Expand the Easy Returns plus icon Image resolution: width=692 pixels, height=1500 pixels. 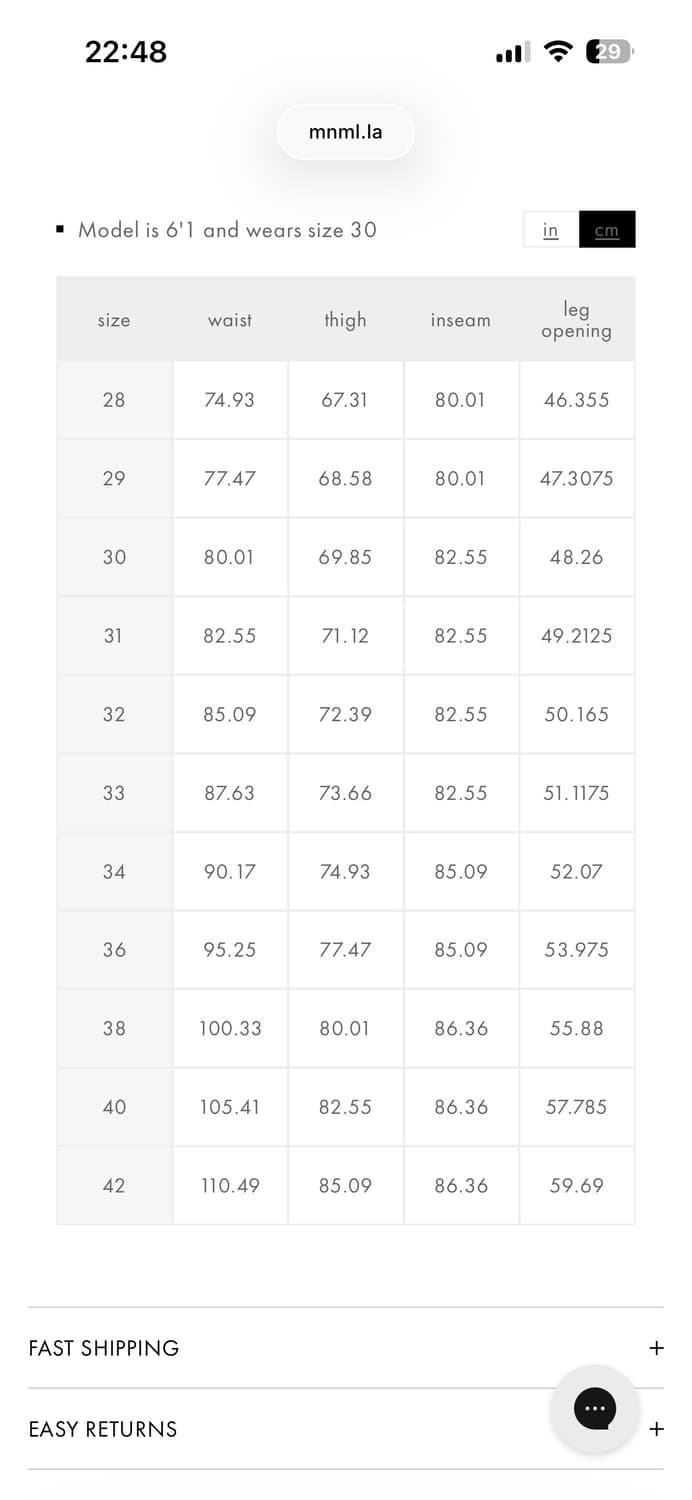656,1429
